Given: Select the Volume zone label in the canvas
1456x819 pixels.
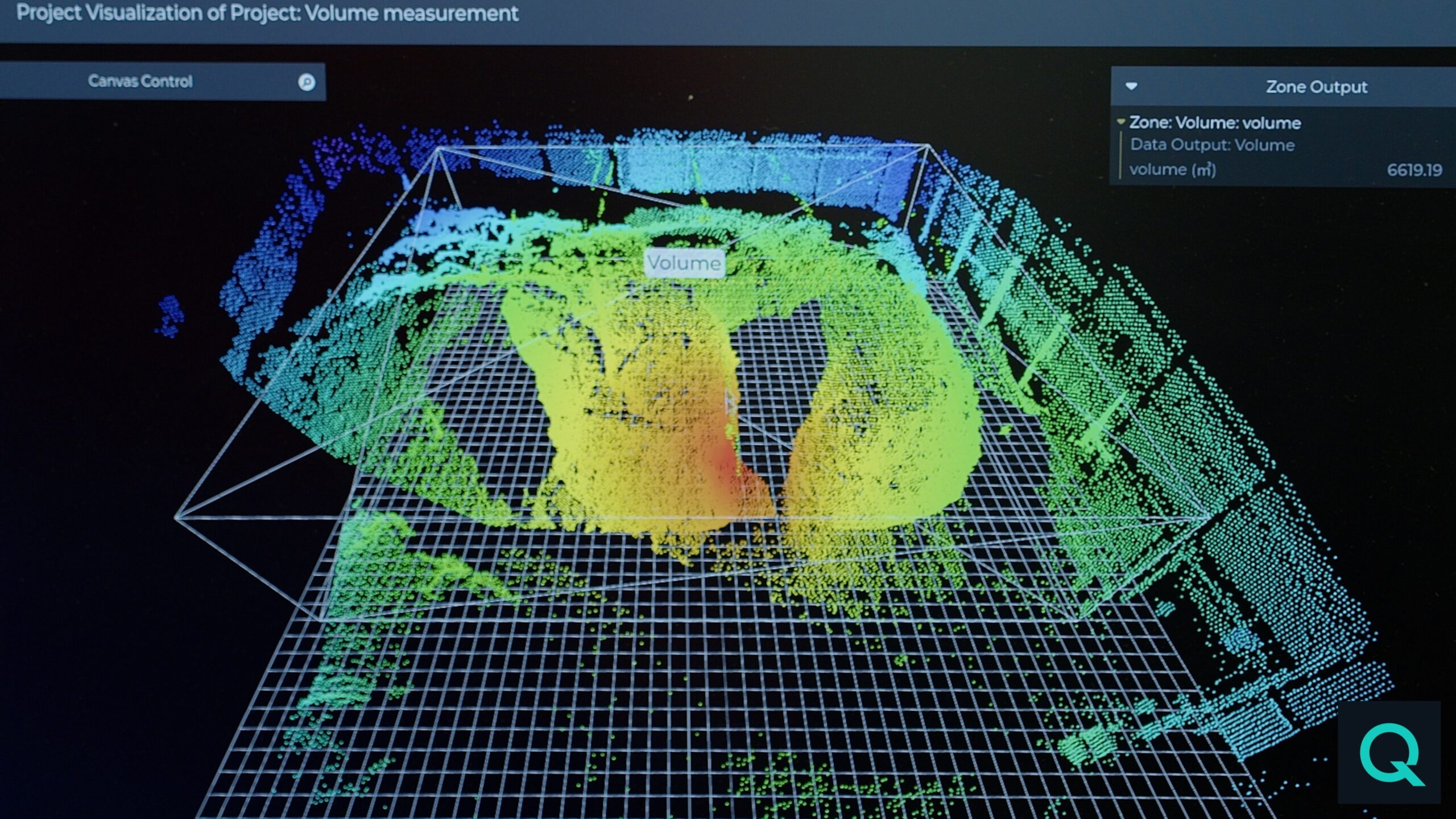Looking at the screenshot, I should pyautogui.click(x=685, y=262).
